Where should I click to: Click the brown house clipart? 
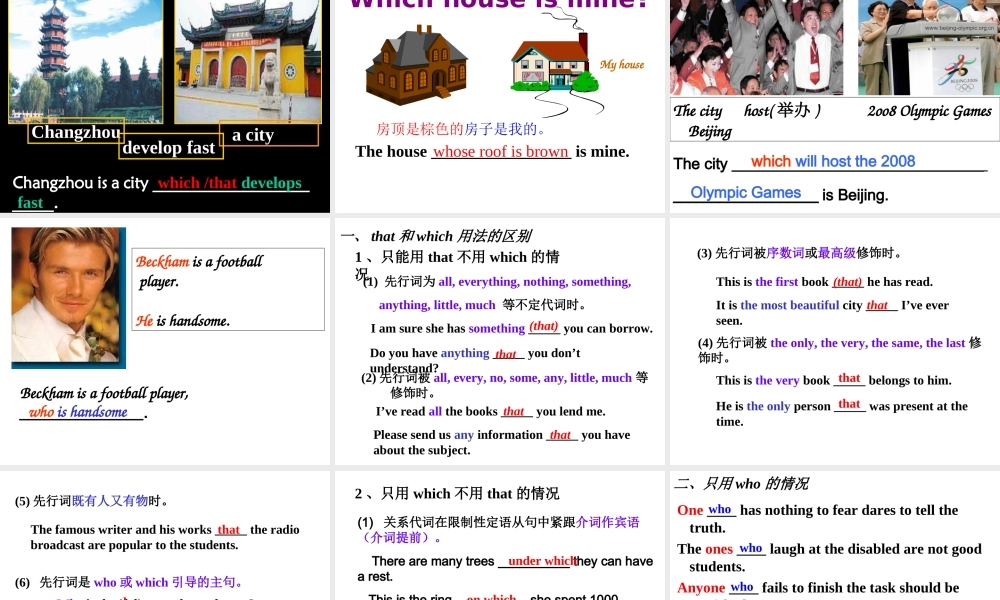(416, 66)
